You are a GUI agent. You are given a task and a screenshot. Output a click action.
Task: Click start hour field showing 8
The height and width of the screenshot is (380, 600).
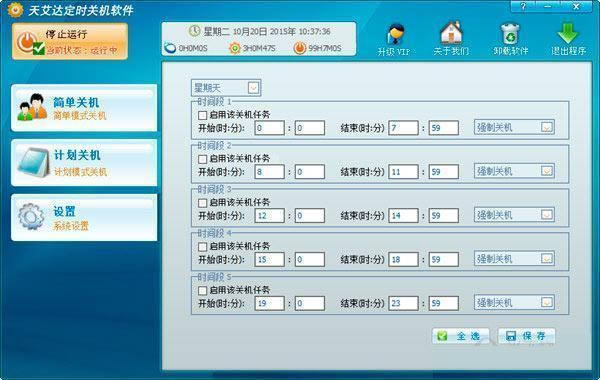(x=269, y=172)
